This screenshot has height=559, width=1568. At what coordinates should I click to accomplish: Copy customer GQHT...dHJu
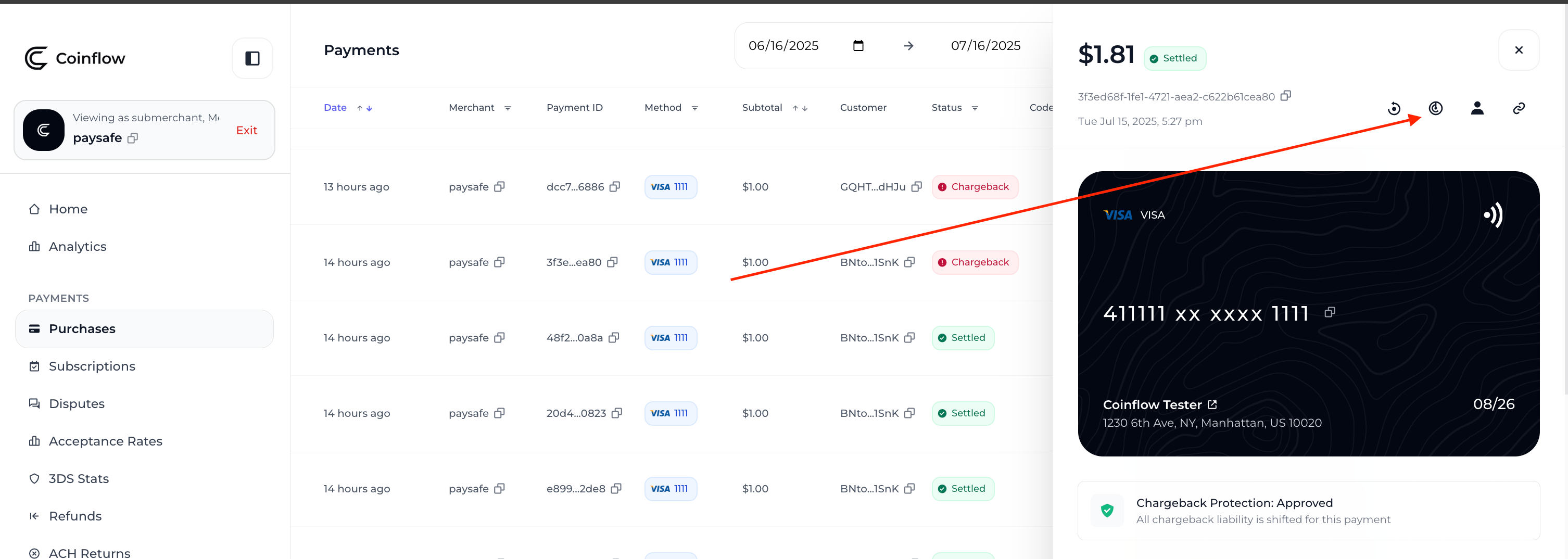point(917,187)
